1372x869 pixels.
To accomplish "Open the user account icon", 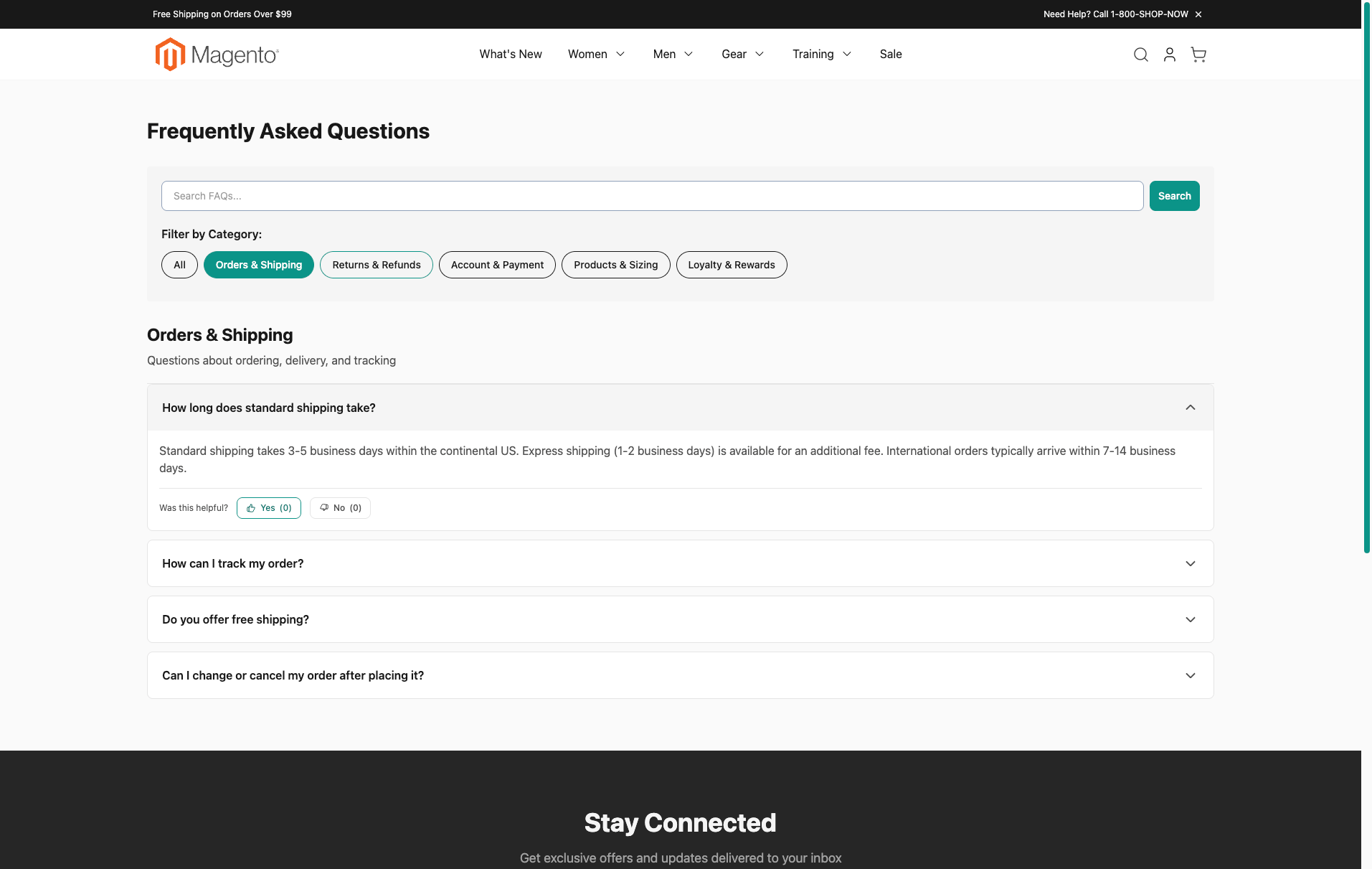I will point(1169,54).
